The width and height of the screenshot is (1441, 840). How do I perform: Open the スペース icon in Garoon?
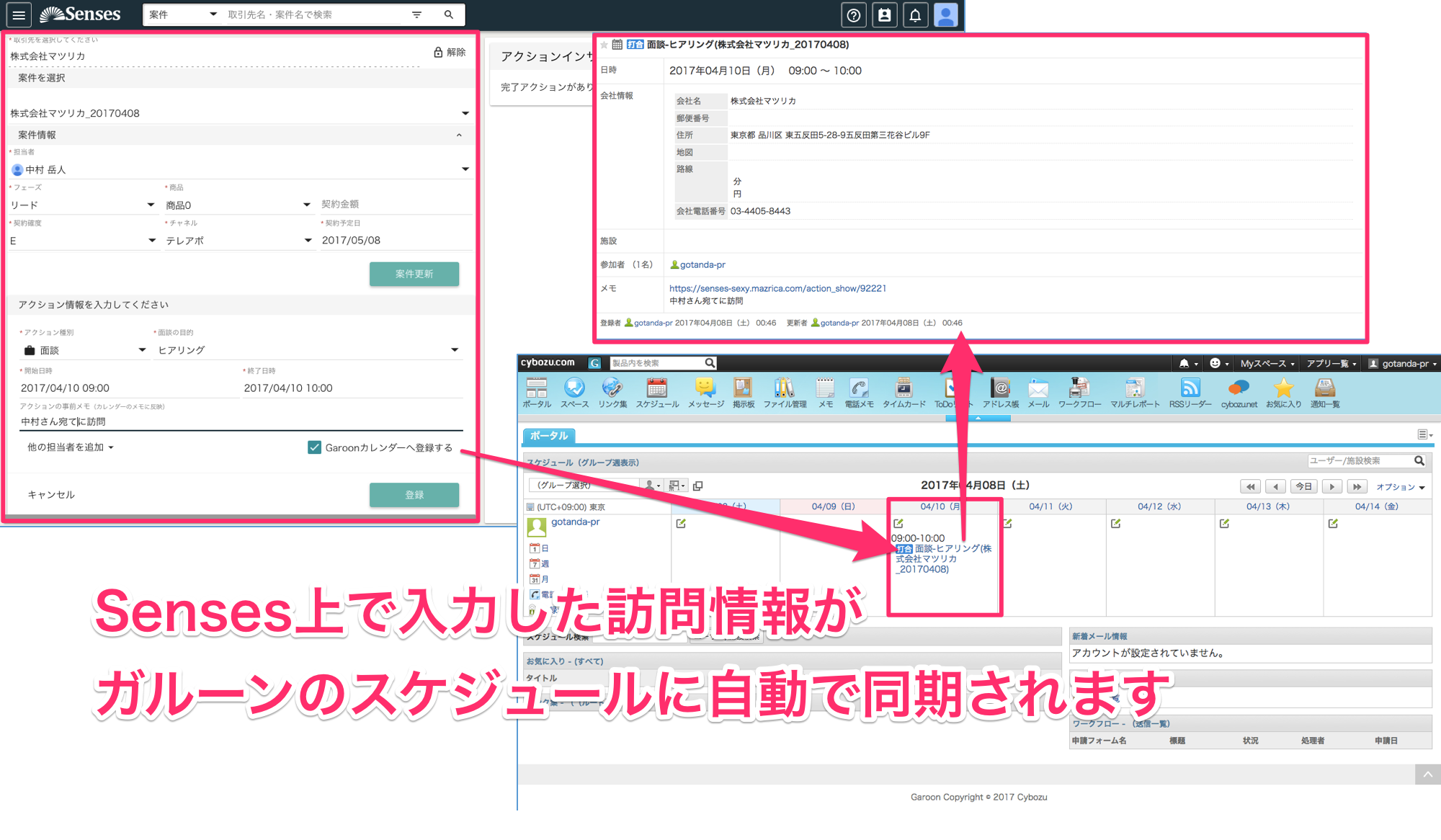coord(574,393)
